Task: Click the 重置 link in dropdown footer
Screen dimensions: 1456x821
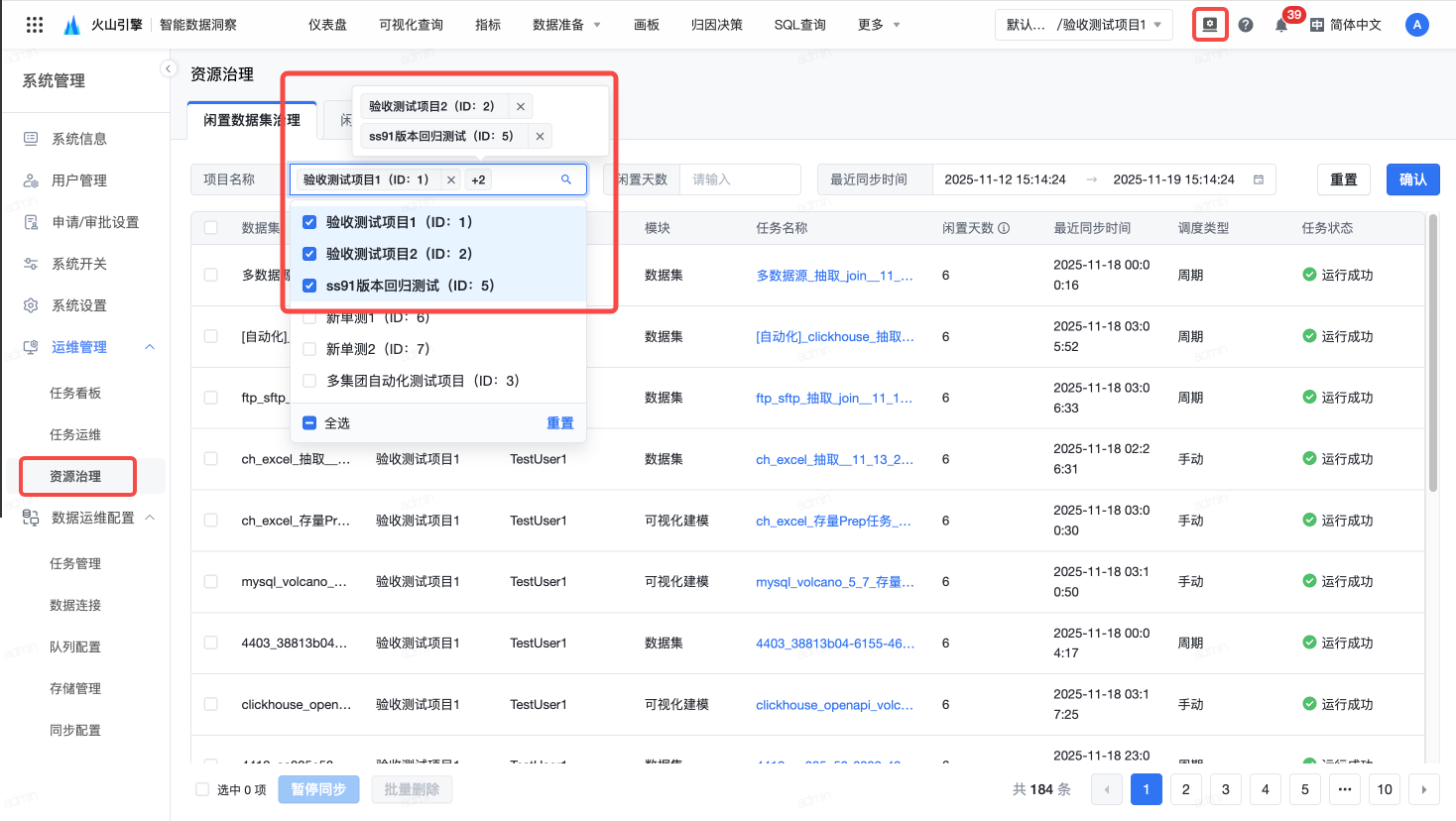Action: tap(559, 423)
